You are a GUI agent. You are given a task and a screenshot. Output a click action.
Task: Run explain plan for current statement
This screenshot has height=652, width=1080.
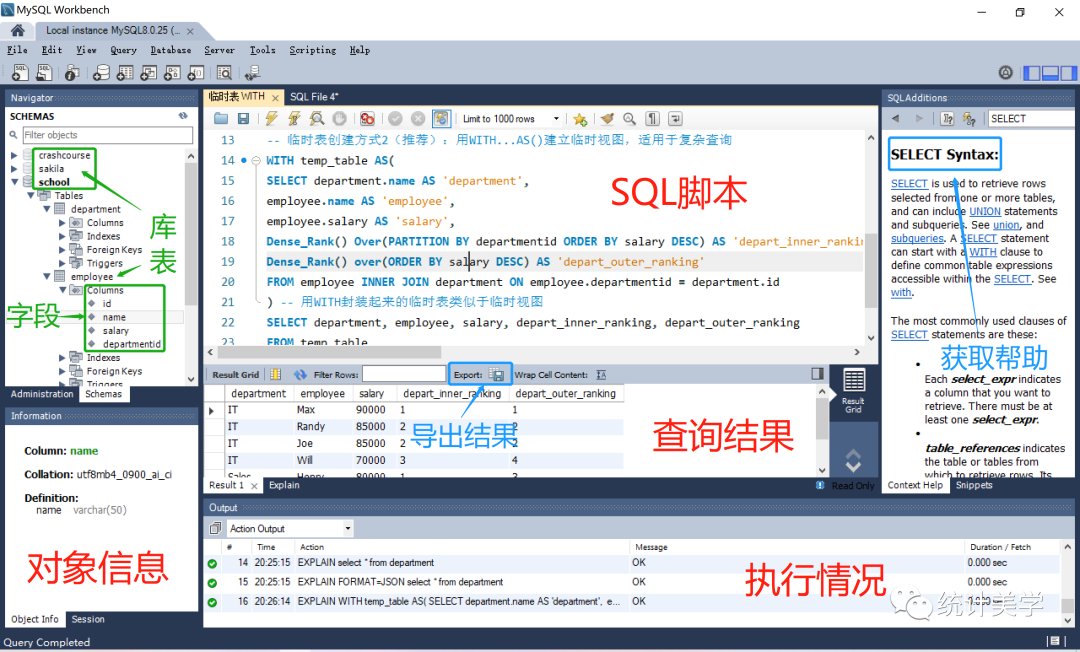pyautogui.click(x=317, y=118)
